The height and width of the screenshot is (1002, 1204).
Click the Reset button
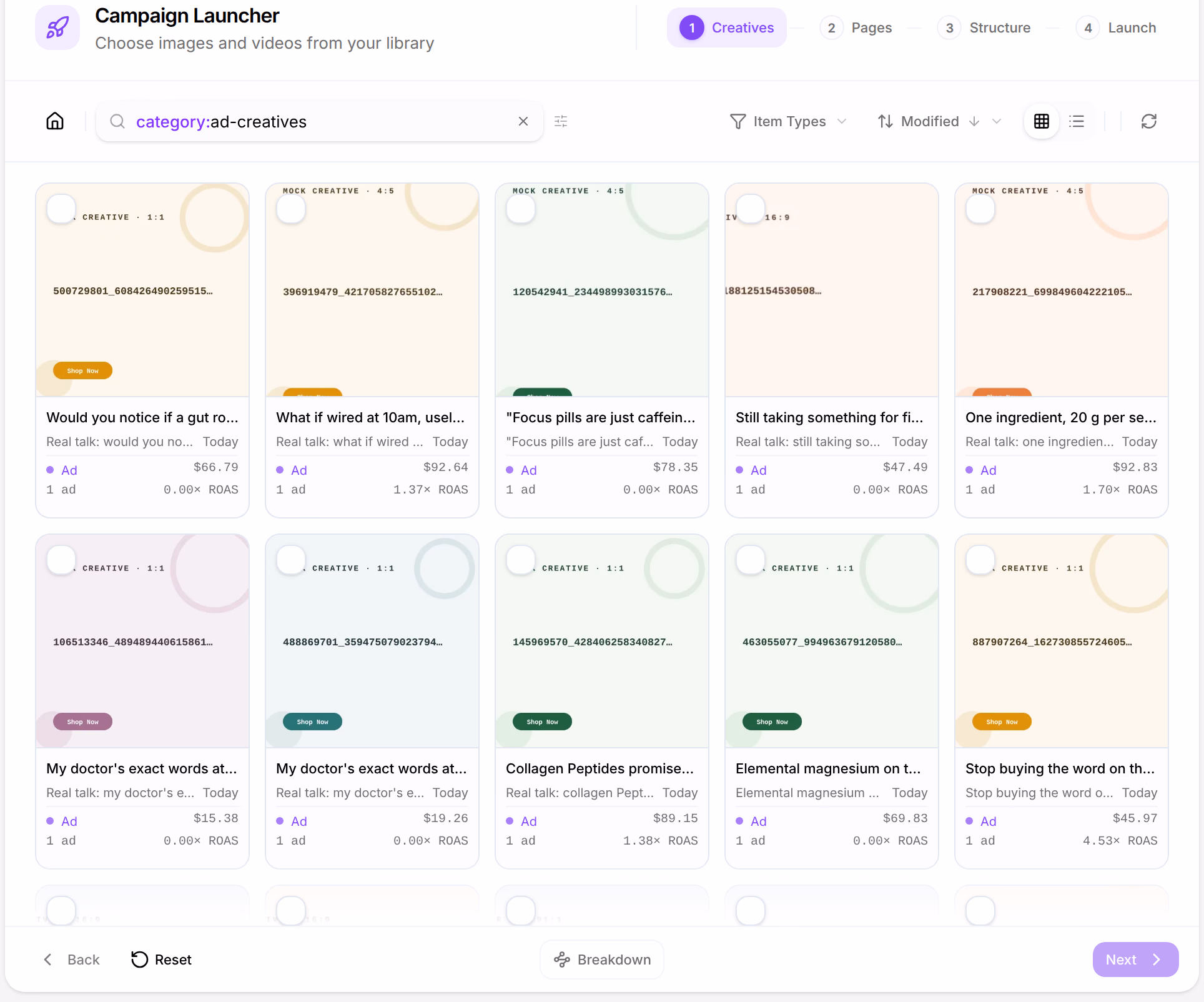161,960
